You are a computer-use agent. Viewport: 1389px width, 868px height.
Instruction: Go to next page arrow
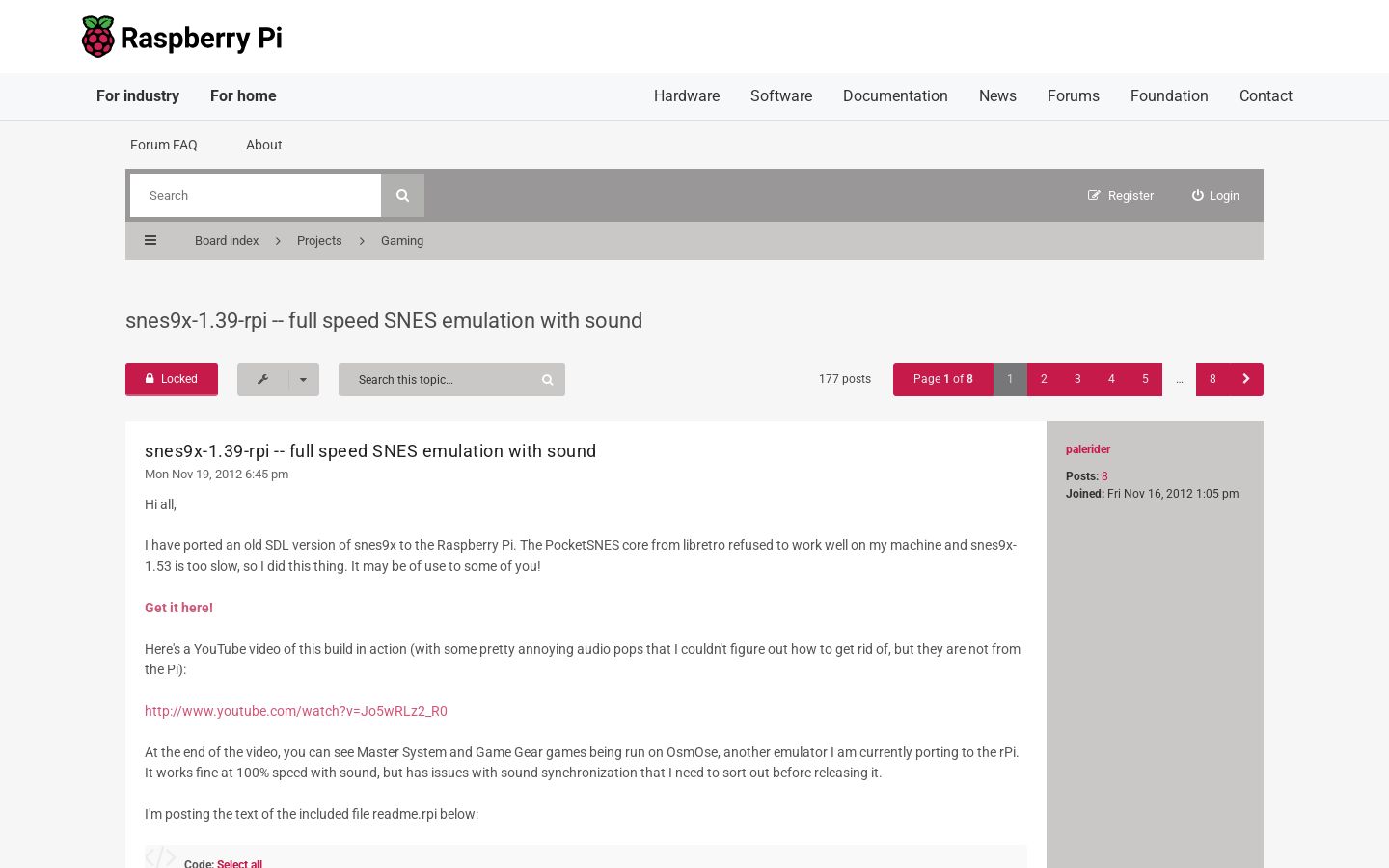click(1246, 379)
